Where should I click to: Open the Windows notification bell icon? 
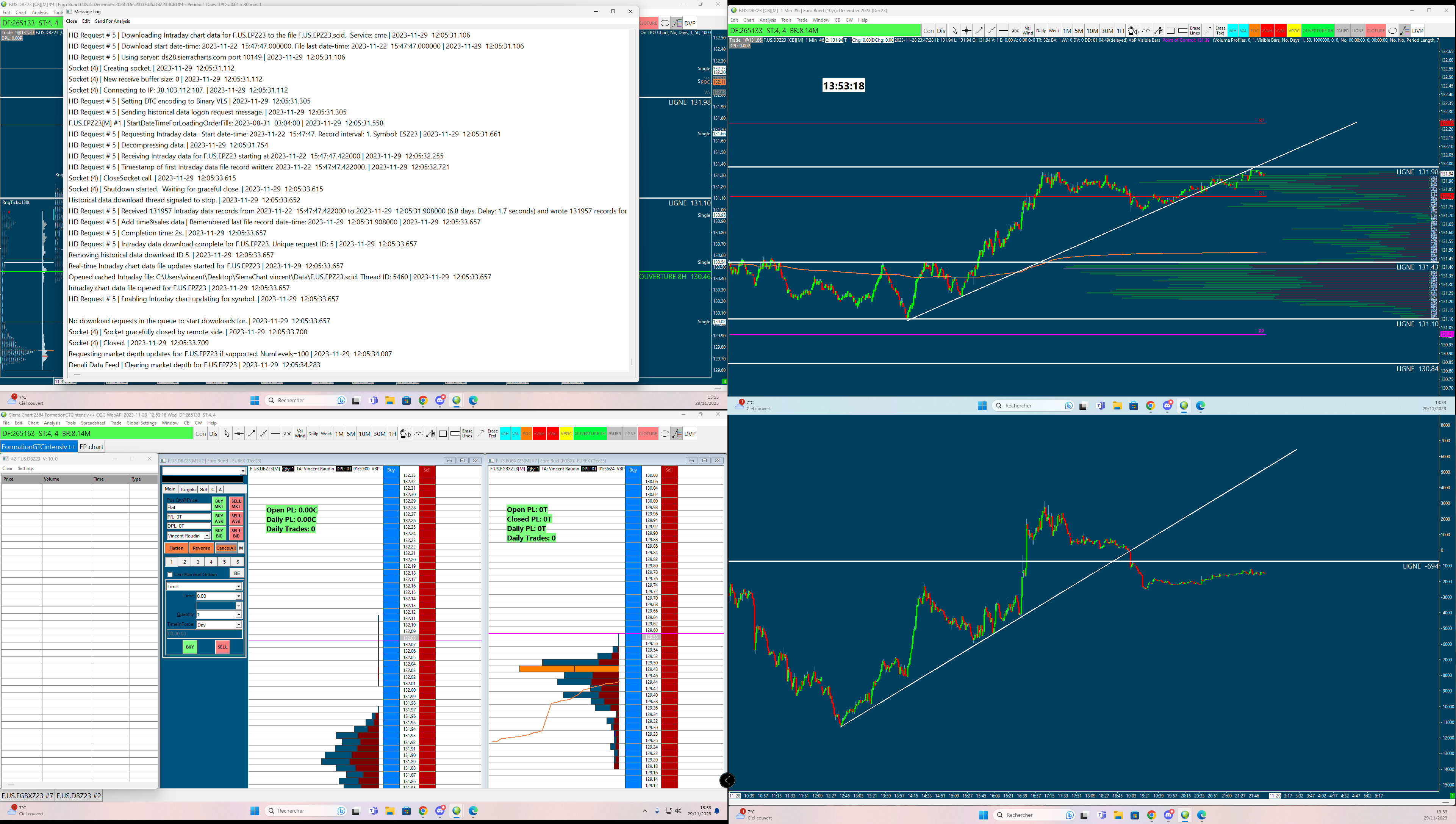click(x=717, y=811)
